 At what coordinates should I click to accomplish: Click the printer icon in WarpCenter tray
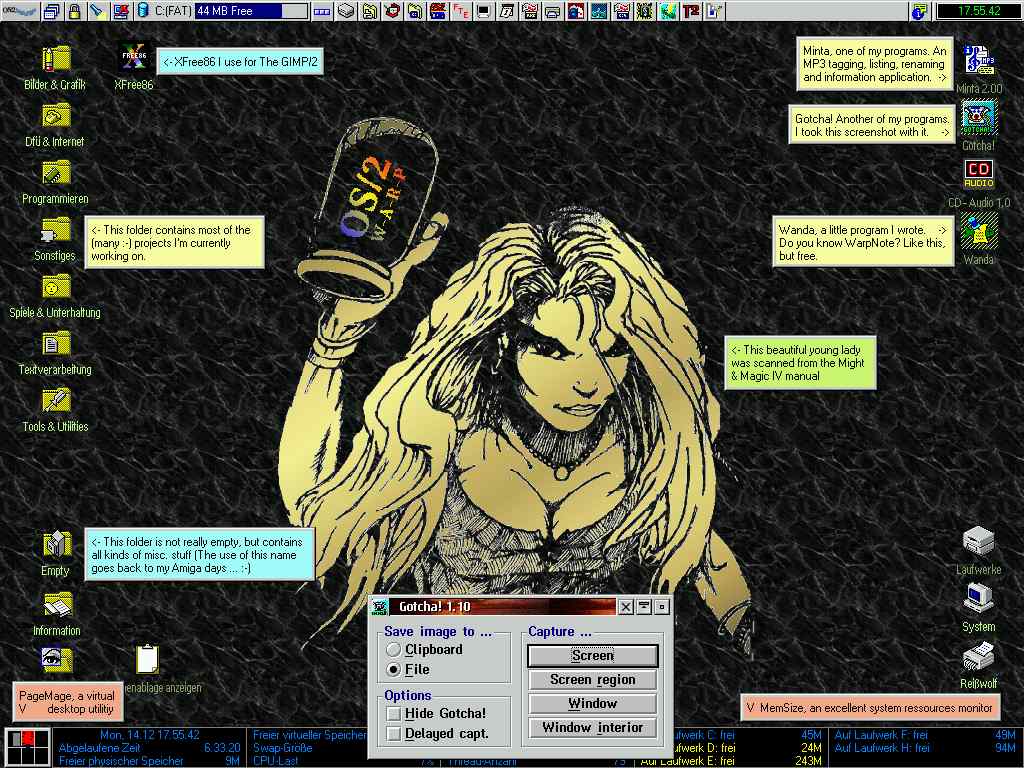552,11
